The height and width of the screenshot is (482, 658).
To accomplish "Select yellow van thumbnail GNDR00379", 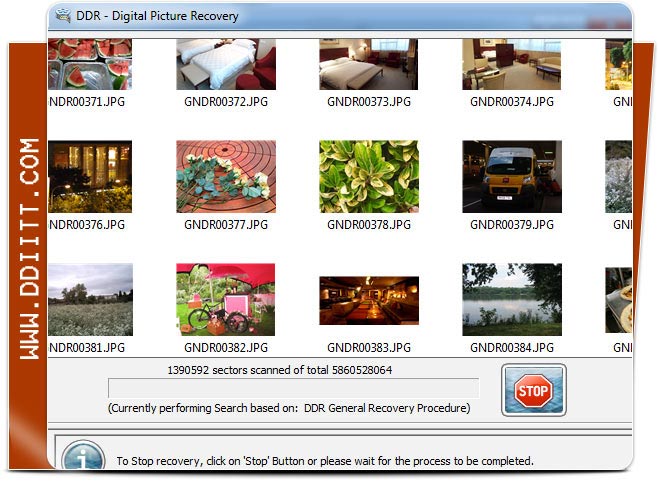I will (x=512, y=177).
